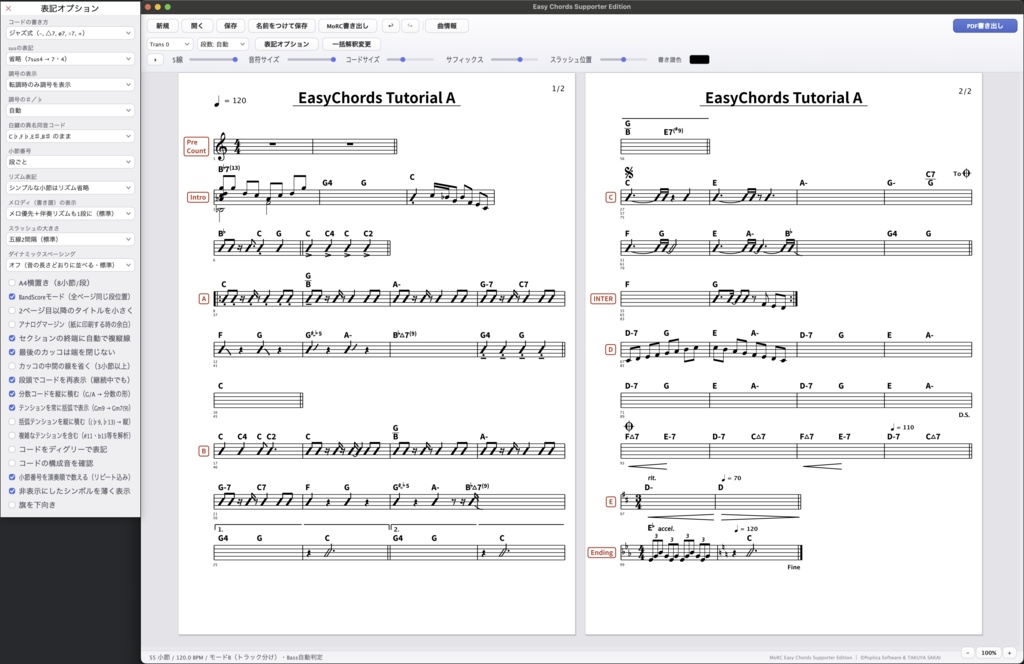Open the リズム表記 dropdown
This screenshot has width=1024, height=664.
(x=70, y=187)
